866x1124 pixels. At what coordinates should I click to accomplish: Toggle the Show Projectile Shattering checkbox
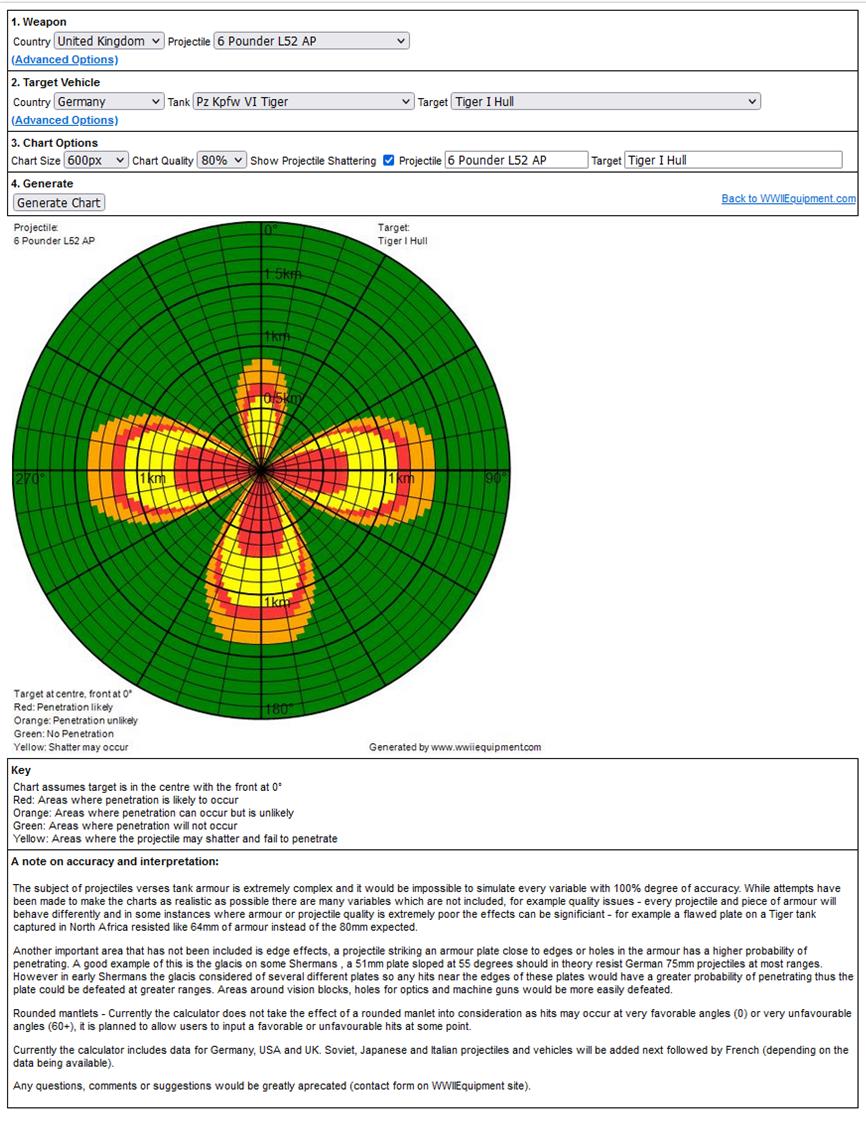(389, 161)
